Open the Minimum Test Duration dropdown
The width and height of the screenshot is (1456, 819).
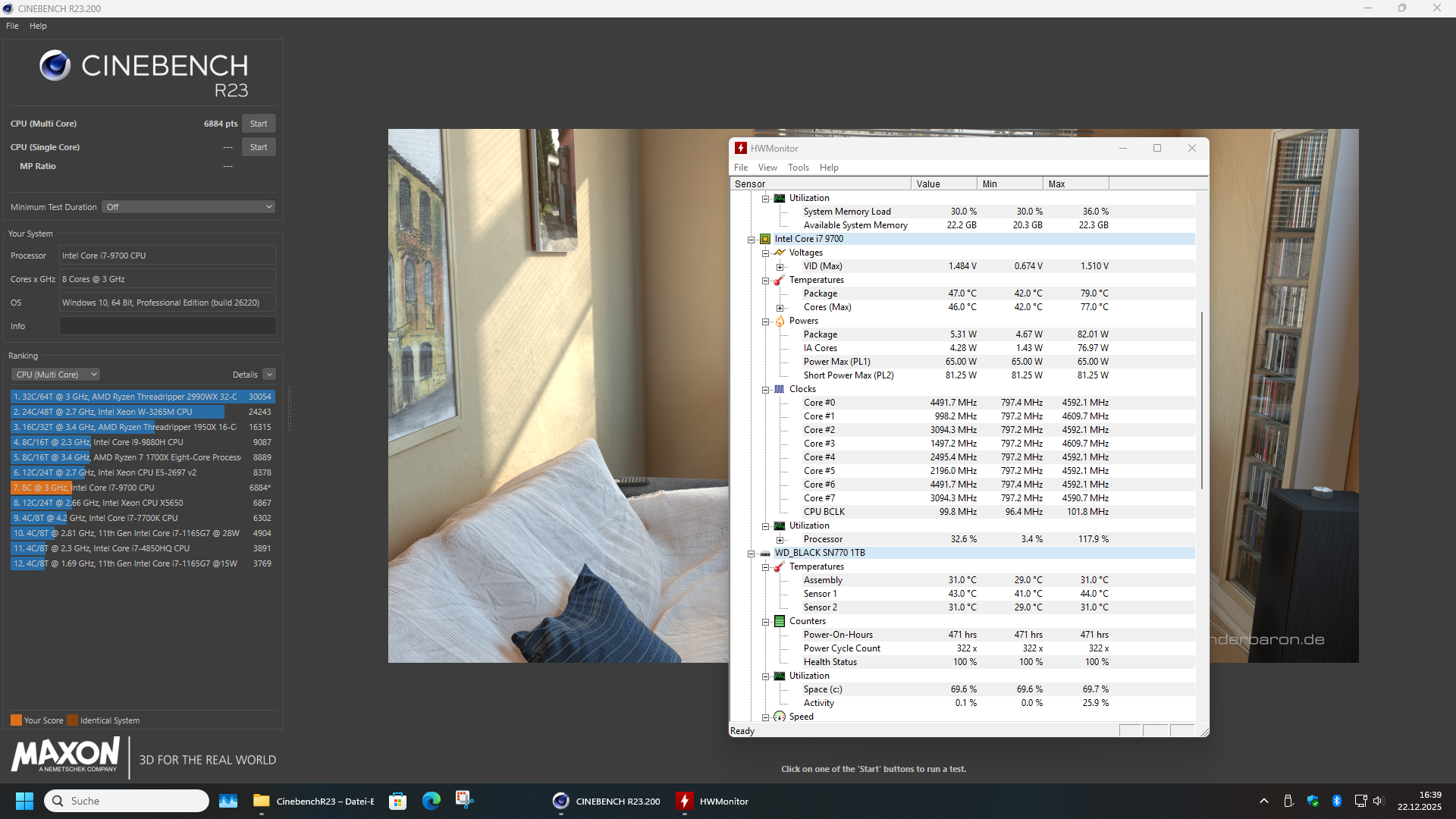click(x=188, y=207)
